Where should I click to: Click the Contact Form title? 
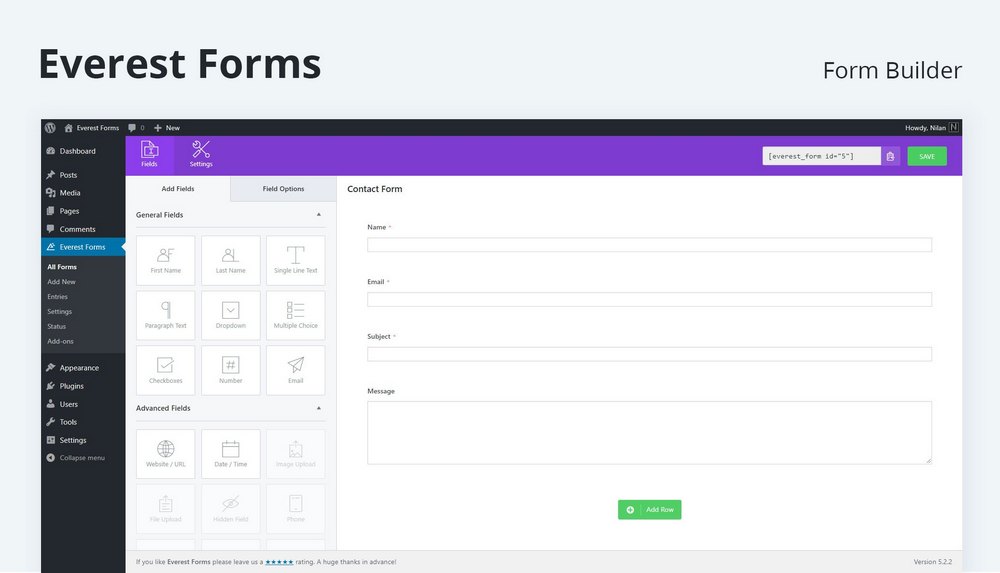pos(375,189)
